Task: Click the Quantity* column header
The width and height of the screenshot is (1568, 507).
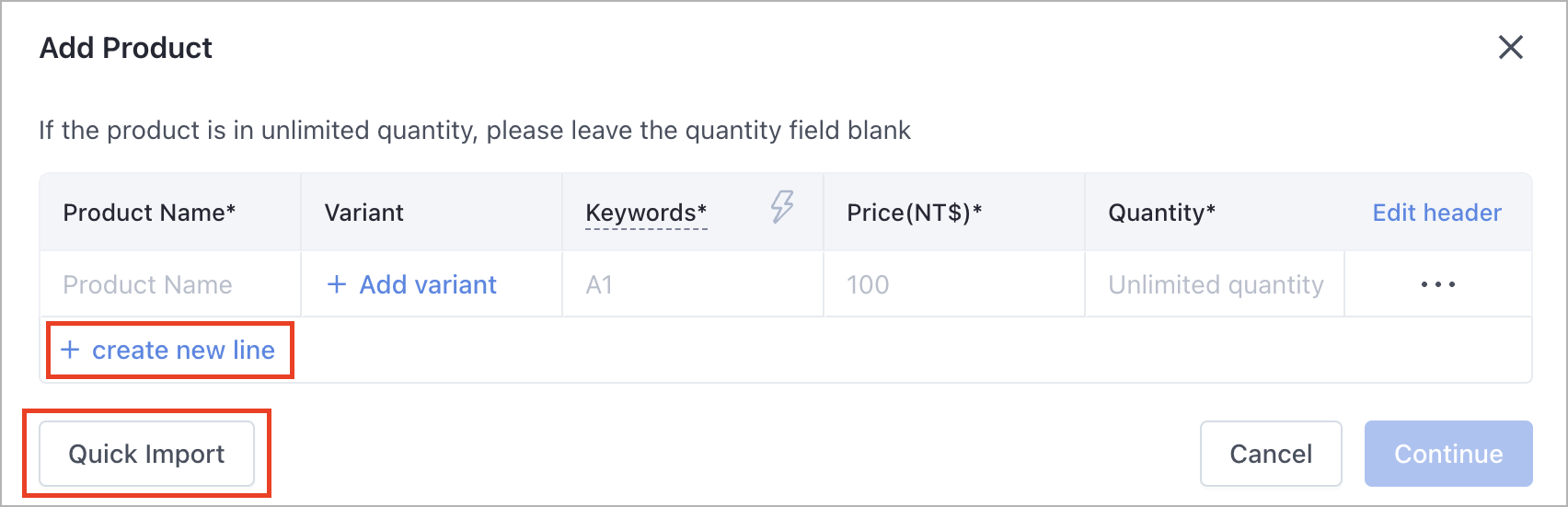Action: pyautogui.click(x=1161, y=213)
